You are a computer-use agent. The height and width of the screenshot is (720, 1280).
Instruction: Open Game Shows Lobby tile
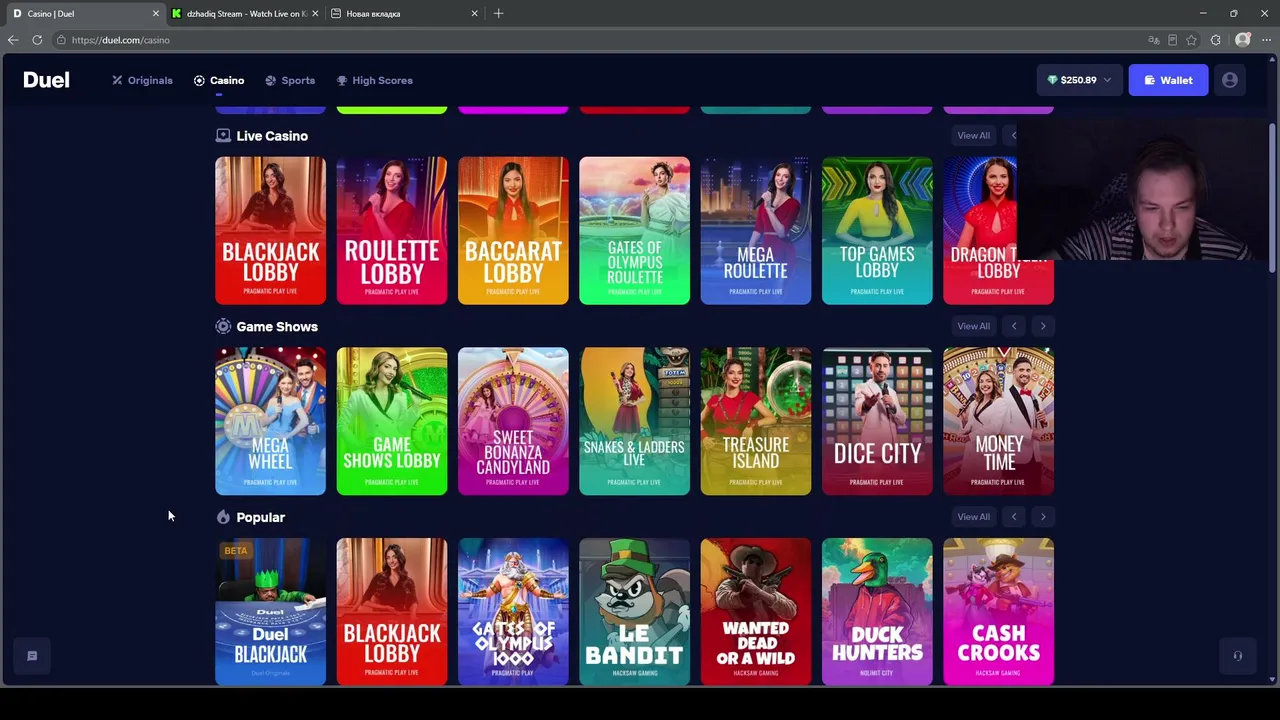[x=392, y=421]
